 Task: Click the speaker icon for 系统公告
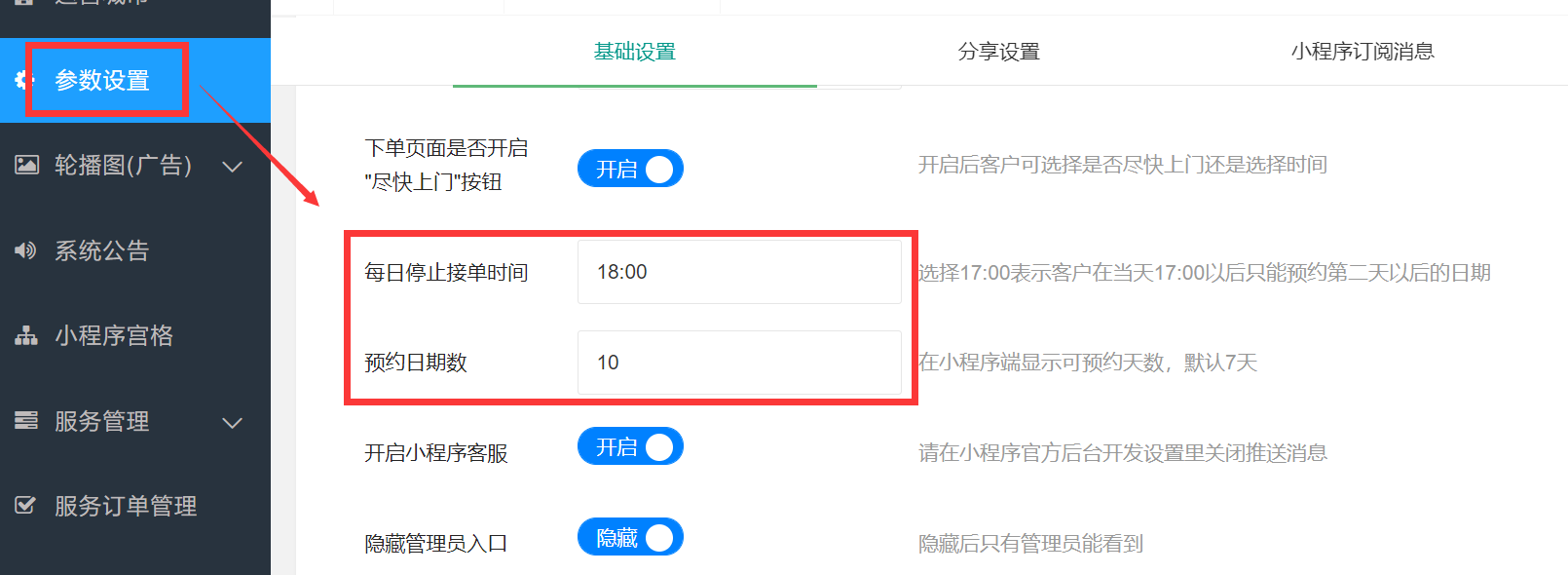(x=26, y=250)
